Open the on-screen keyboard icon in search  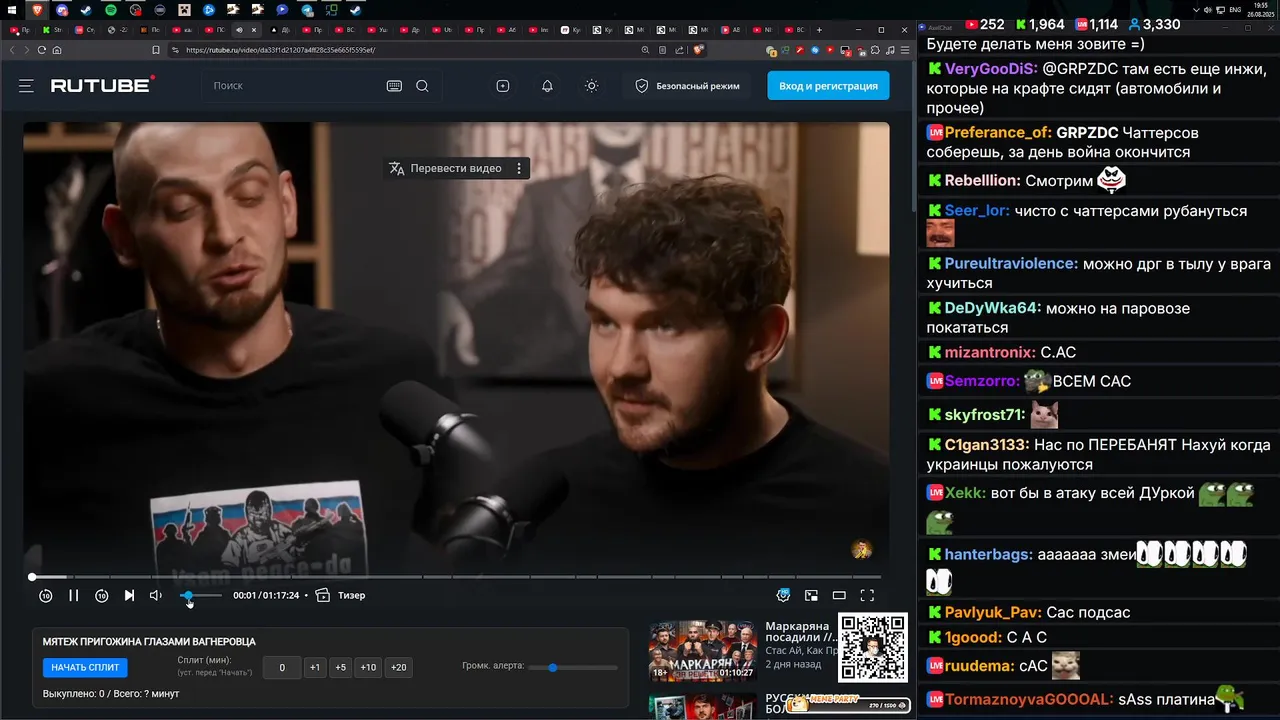pos(394,86)
